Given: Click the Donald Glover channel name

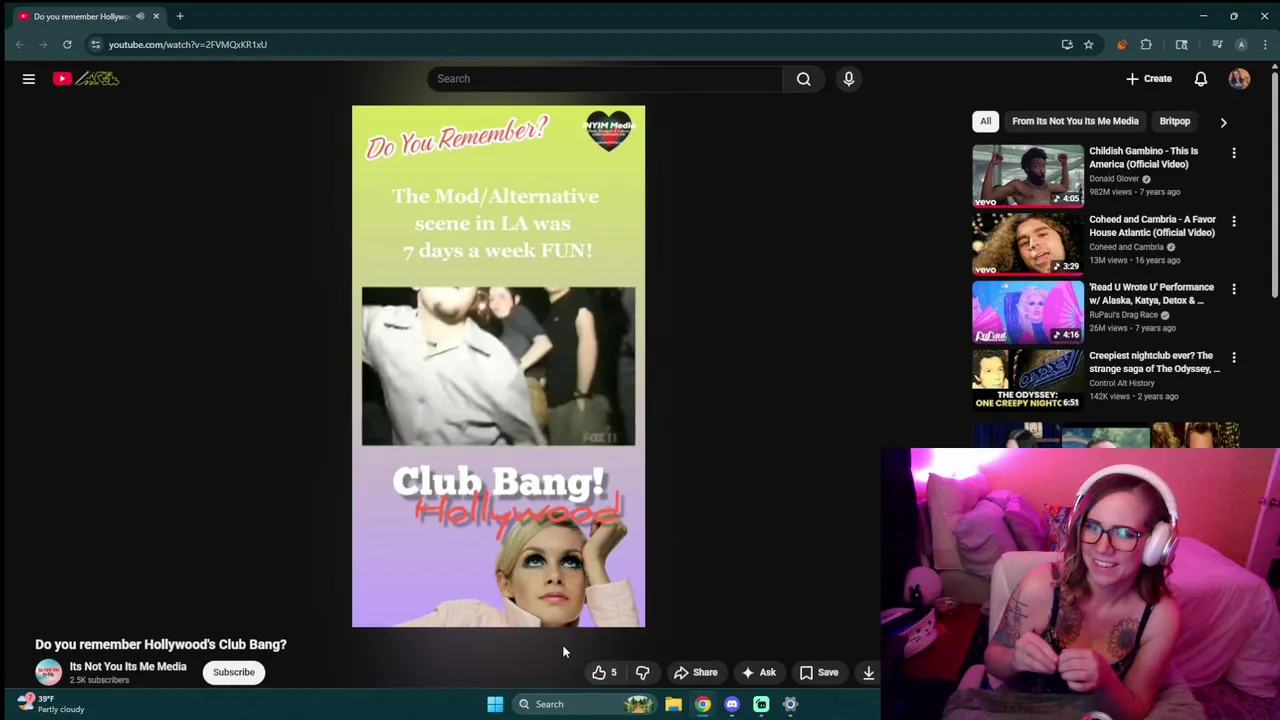Looking at the screenshot, I should (x=1114, y=179).
